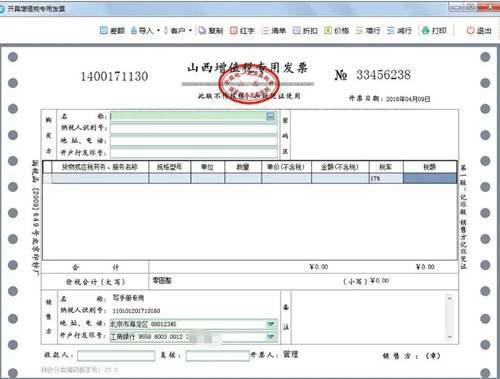Open the 客户 customer tool
Viewport: 500px width, 379px height.
coord(174,31)
